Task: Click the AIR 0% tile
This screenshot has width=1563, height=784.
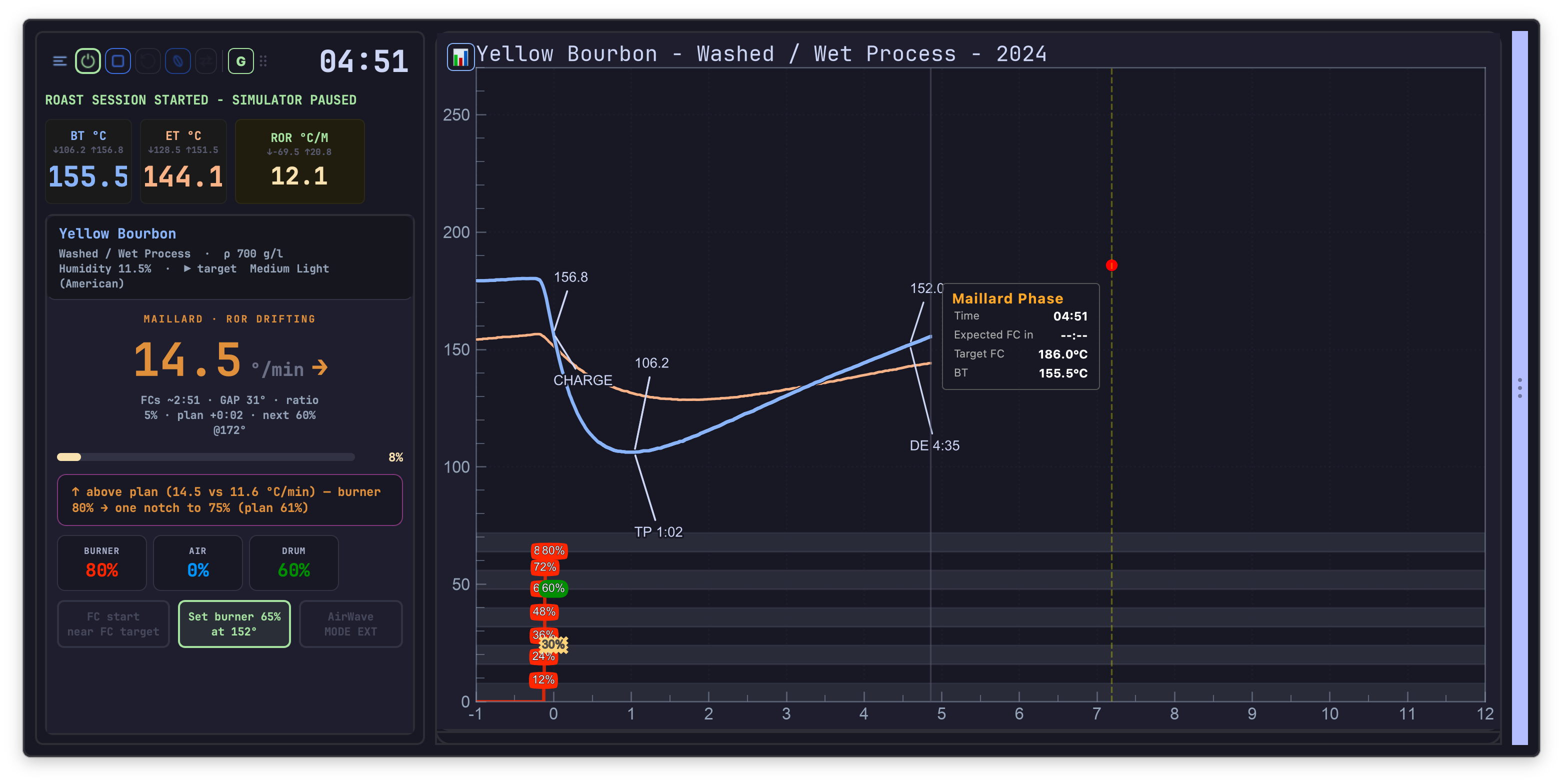Action: (x=198, y=562)
